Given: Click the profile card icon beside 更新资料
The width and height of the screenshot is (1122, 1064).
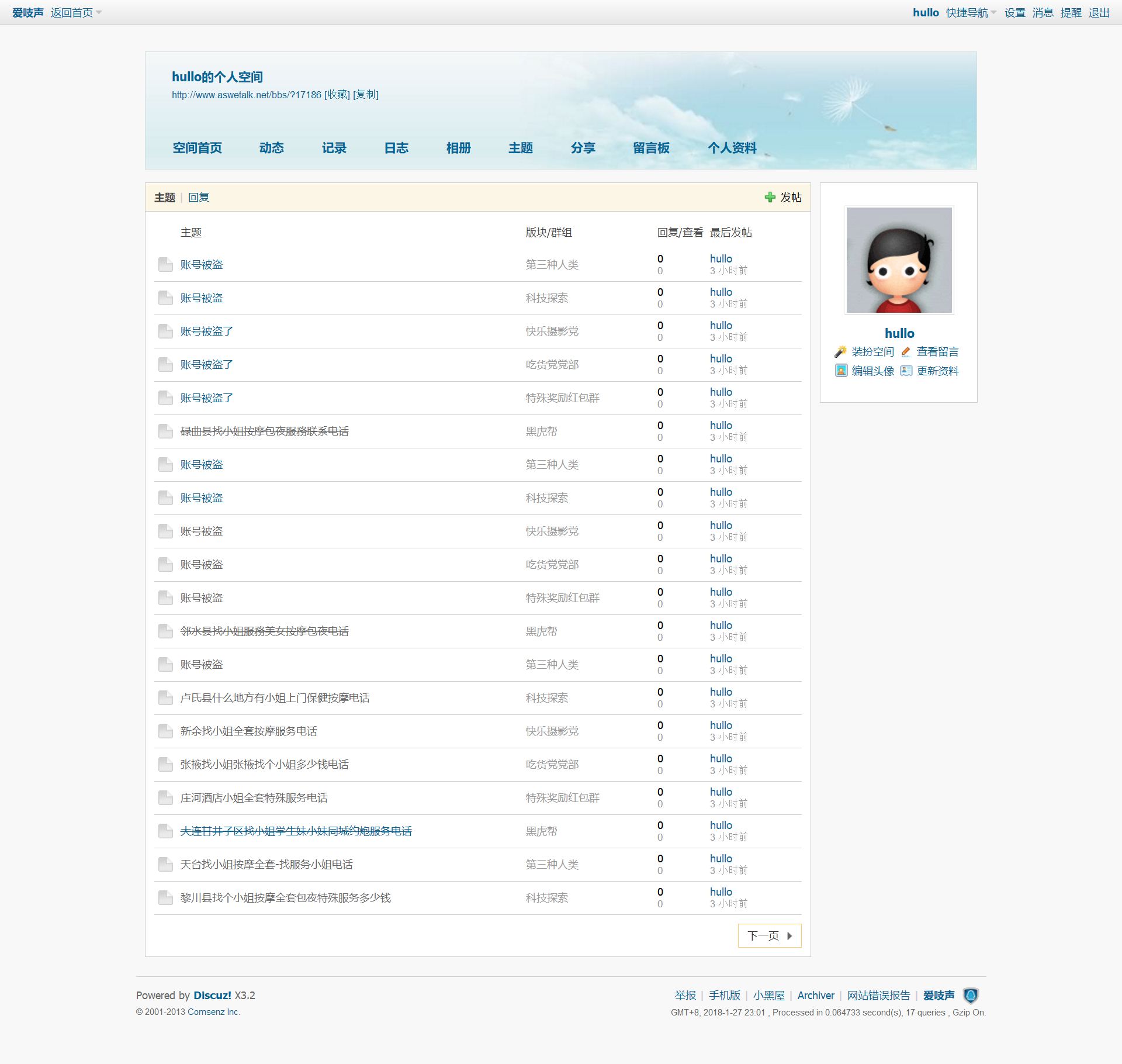Looking at the screenshot, I should 906,371.
